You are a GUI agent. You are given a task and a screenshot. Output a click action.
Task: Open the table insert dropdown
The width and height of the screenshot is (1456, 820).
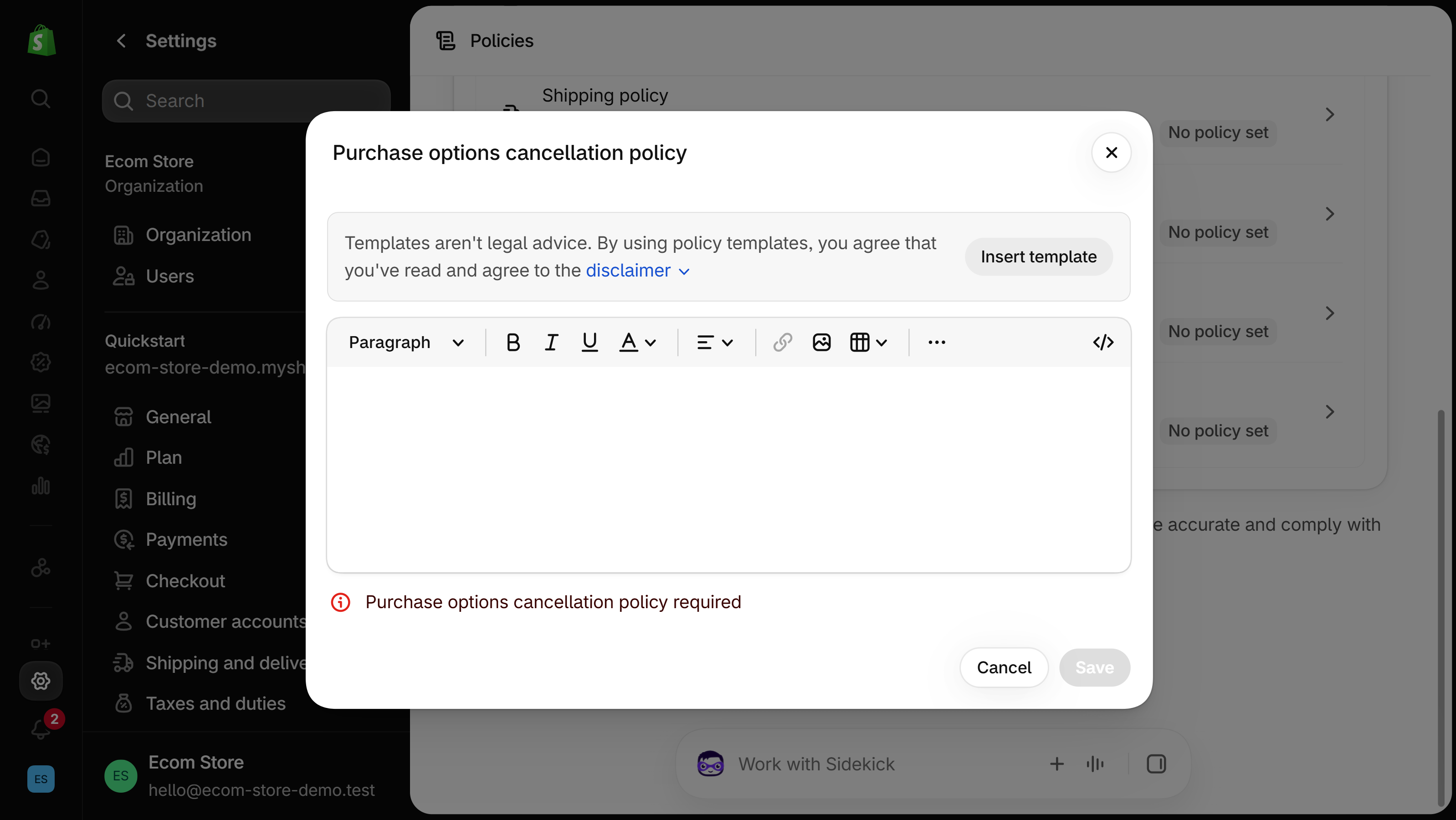pos(868,342)
